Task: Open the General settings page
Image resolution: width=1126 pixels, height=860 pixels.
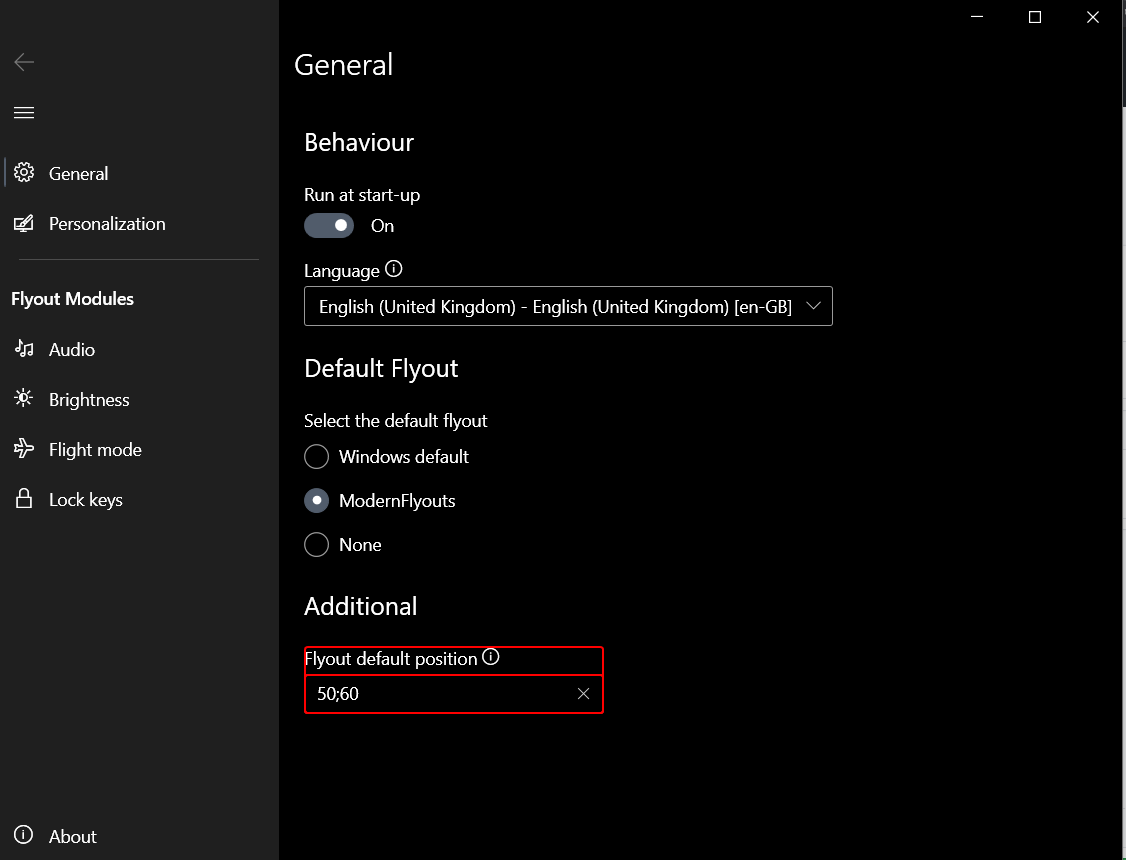Action: click(139, 173)
